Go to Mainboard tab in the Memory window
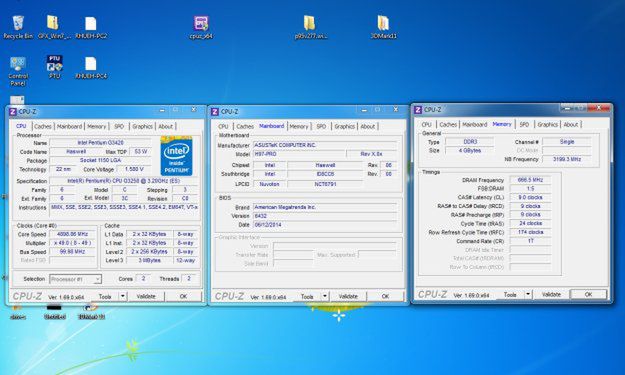This screenshot has width=625, height=375. (x=474, y=125)
